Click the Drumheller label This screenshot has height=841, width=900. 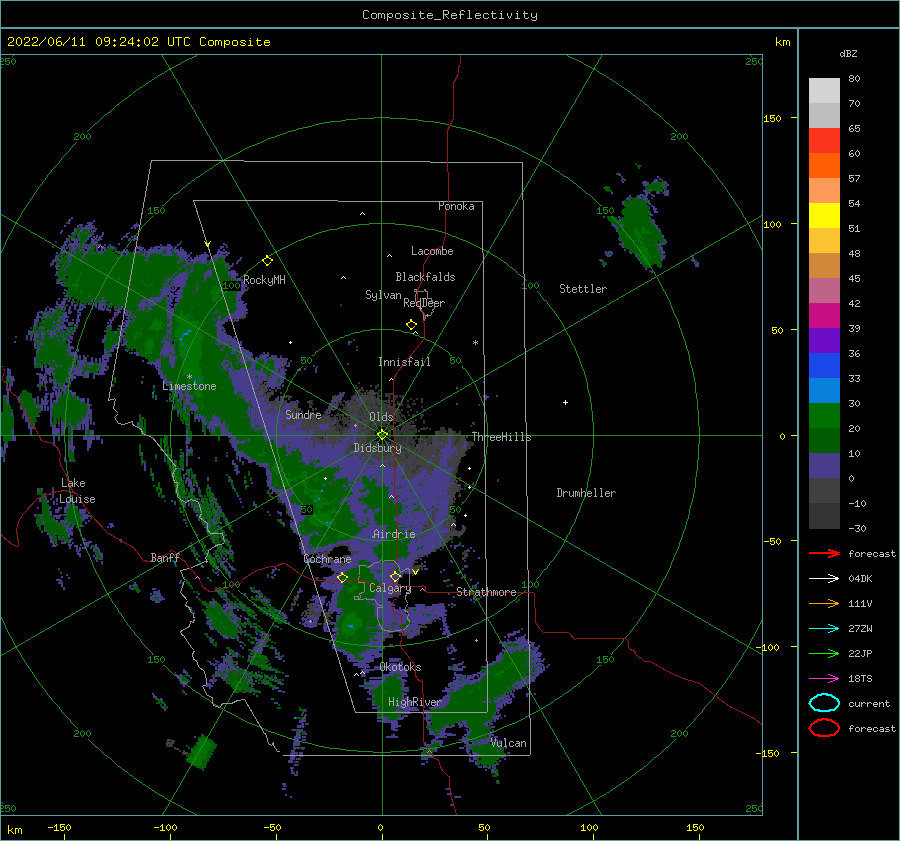(x=586, y=493)
